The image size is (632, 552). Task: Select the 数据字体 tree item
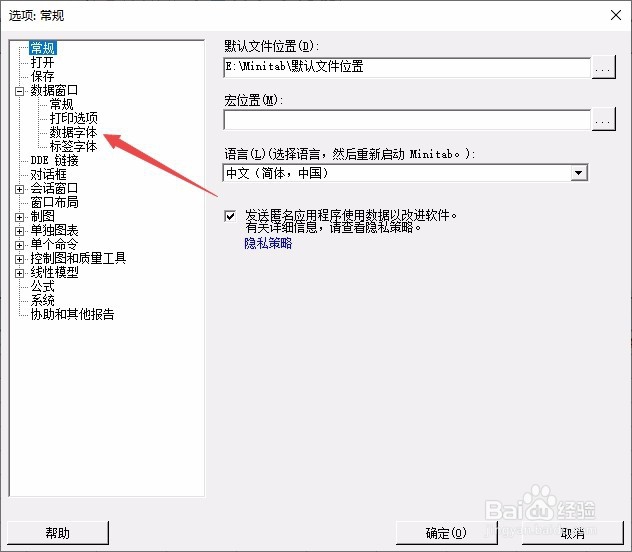(73, 132)
